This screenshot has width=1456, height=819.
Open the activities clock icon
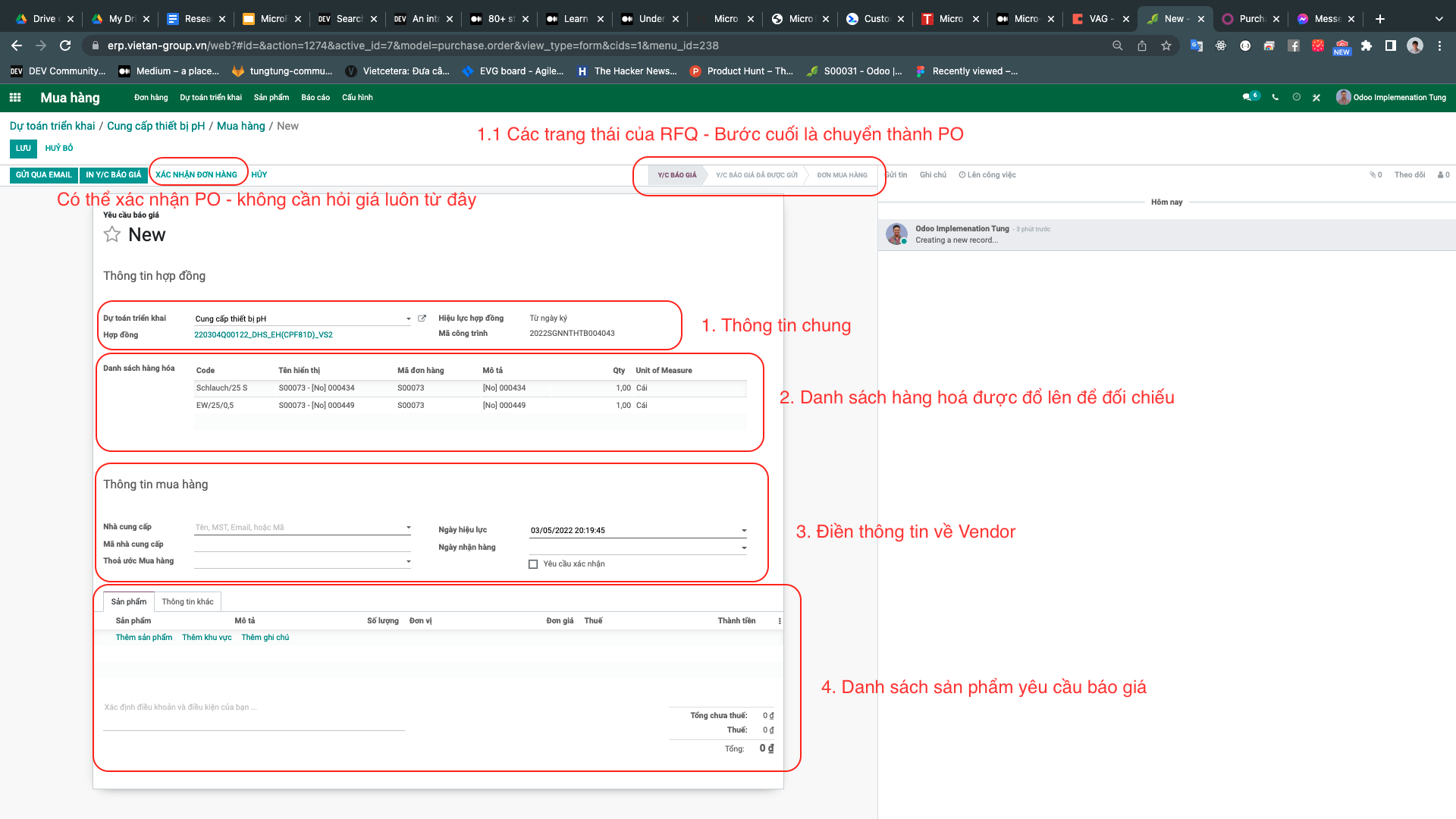click(1296, 98)
